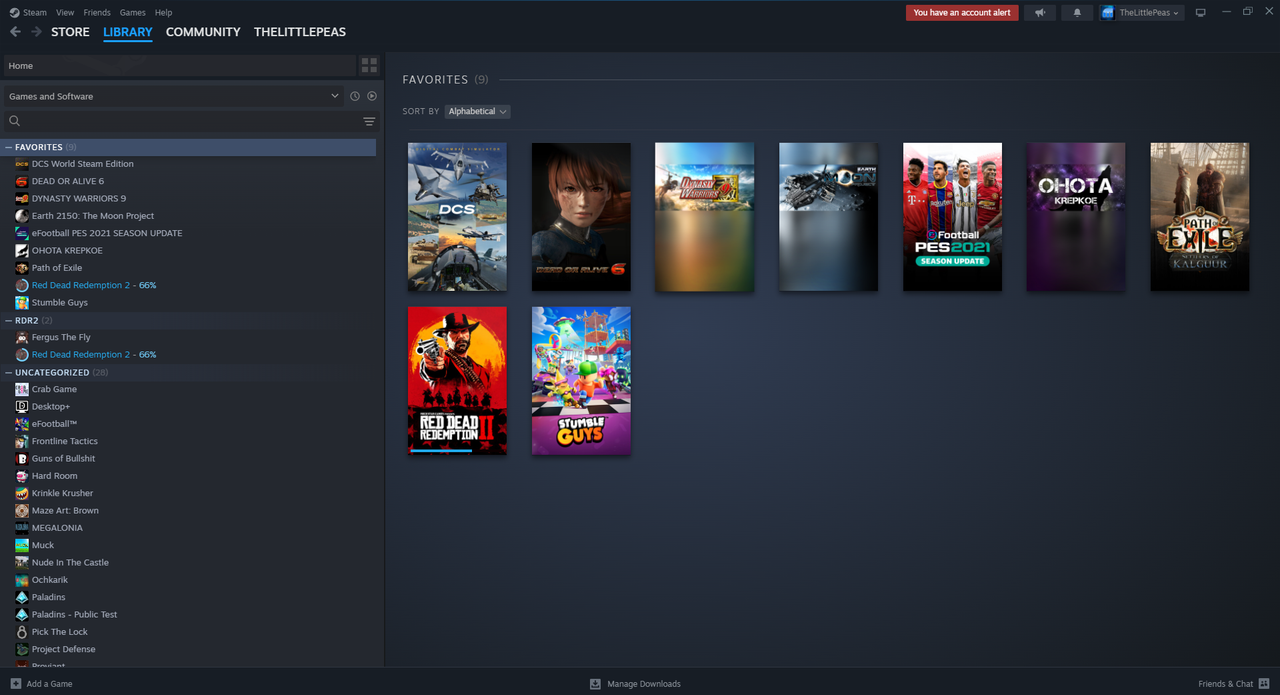Click the Add a Game plus icon

(15, 684)
